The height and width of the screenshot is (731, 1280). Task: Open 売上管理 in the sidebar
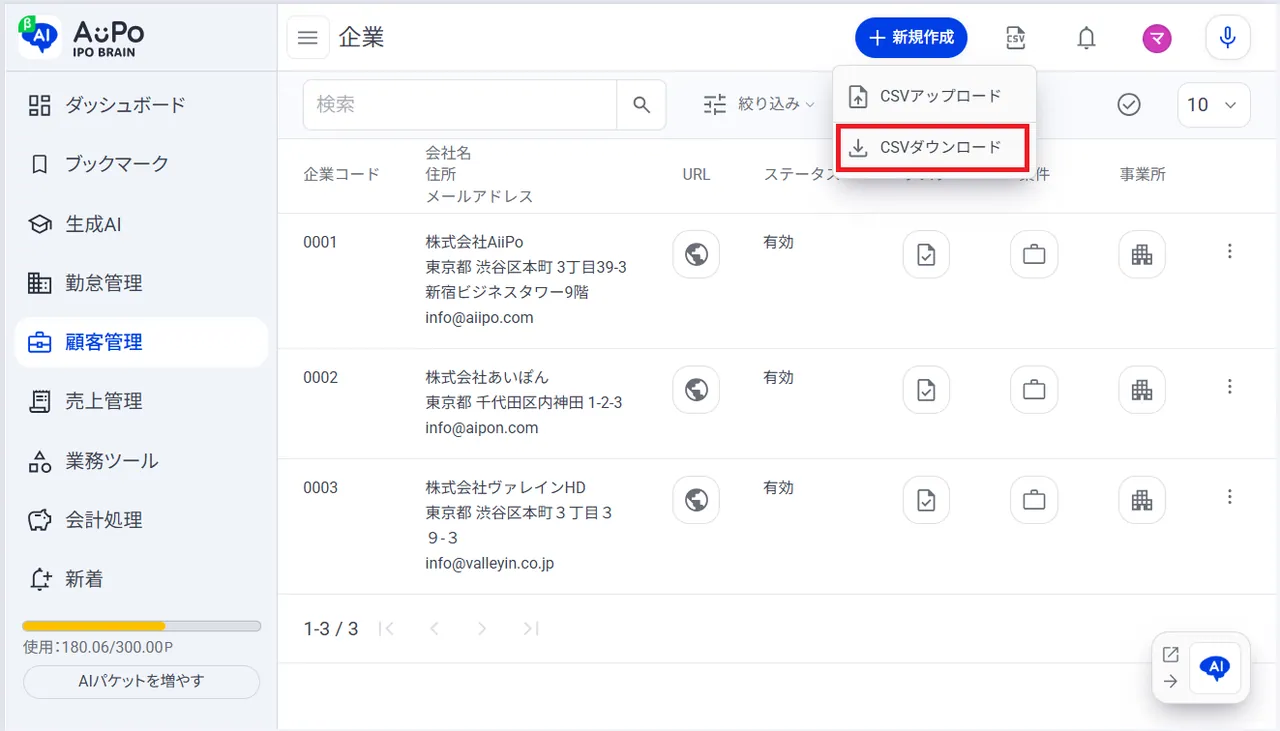click(141, 401)
